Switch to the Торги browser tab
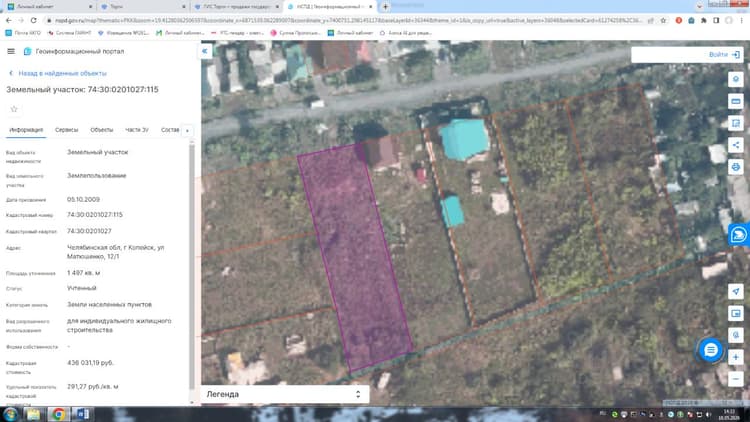Viewport: 750px width, 422px height. pyautogui.click(x=142, y=7)
